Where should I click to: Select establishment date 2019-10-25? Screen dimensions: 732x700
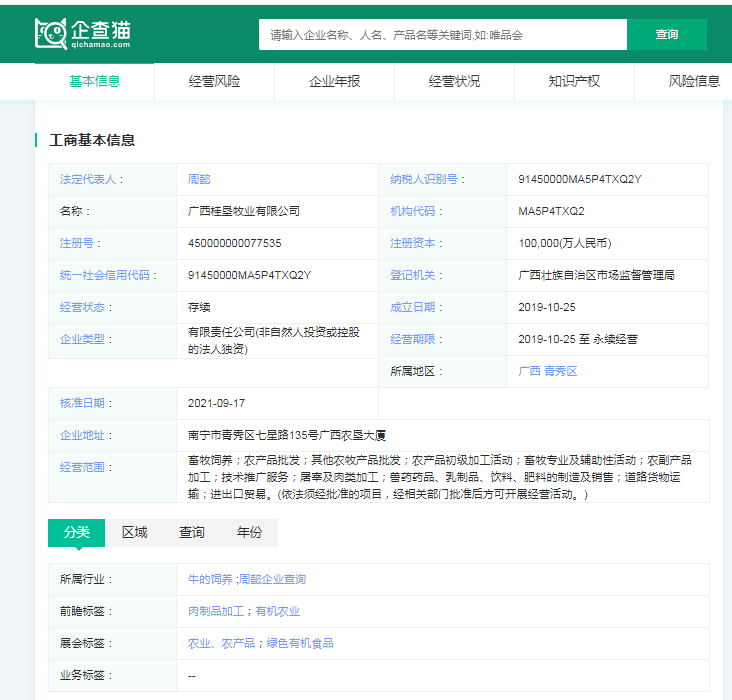click(x=547, y=307)
